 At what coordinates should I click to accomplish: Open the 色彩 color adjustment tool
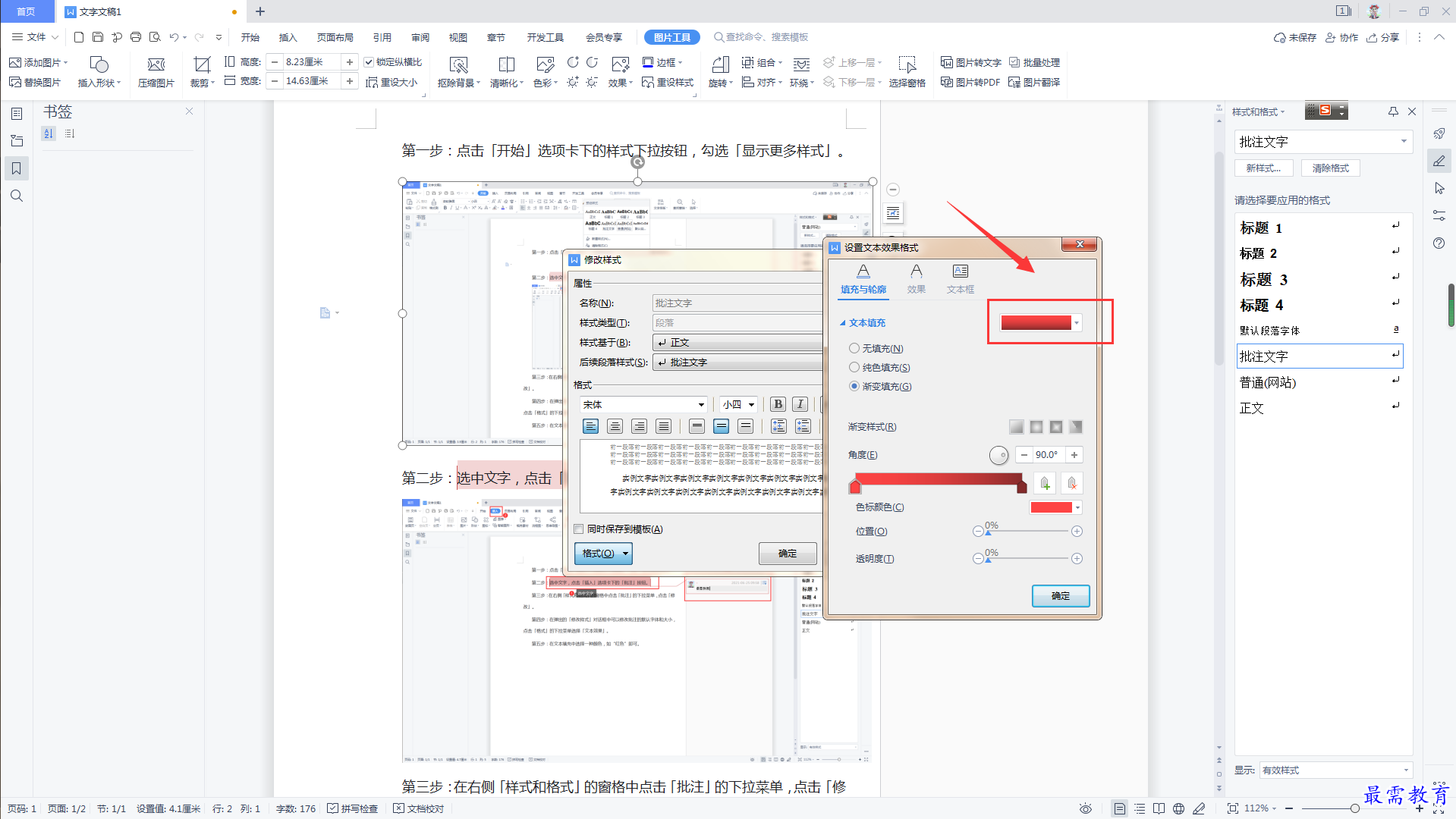point(545,73)
